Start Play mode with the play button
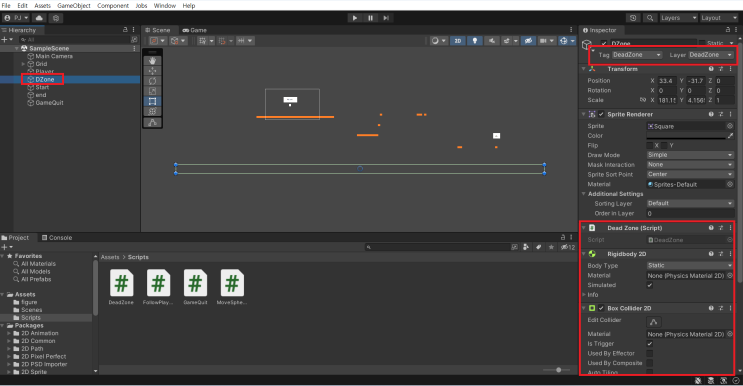Viewport: 743px width, 386px height. [354, 18]
